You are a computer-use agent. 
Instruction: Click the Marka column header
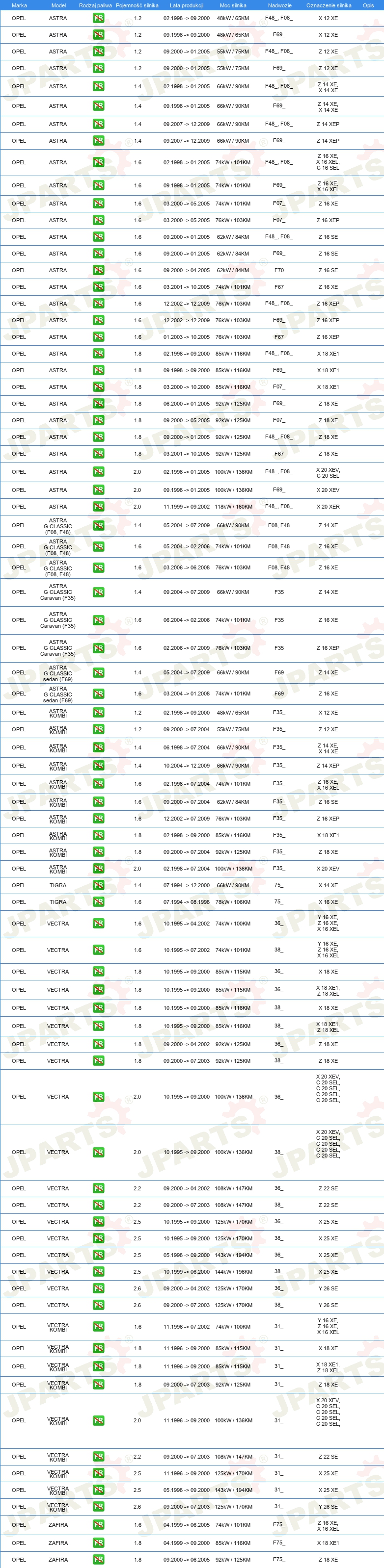(19, 5)
